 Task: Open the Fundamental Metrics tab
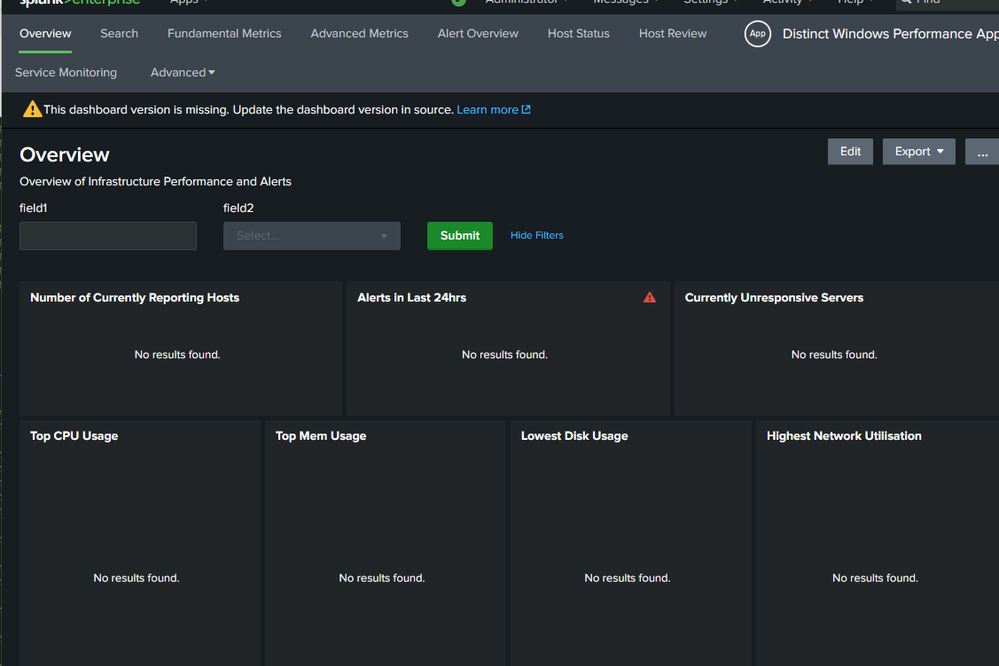pos(224,34)
